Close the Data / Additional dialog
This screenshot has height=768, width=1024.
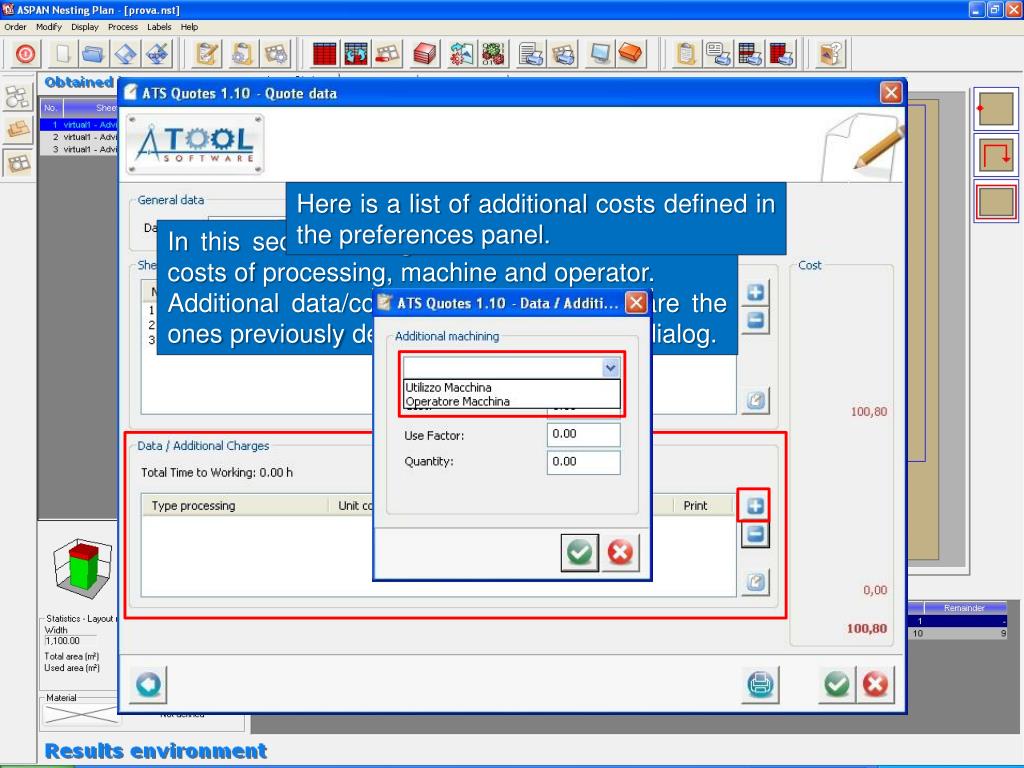coord(636,303)
